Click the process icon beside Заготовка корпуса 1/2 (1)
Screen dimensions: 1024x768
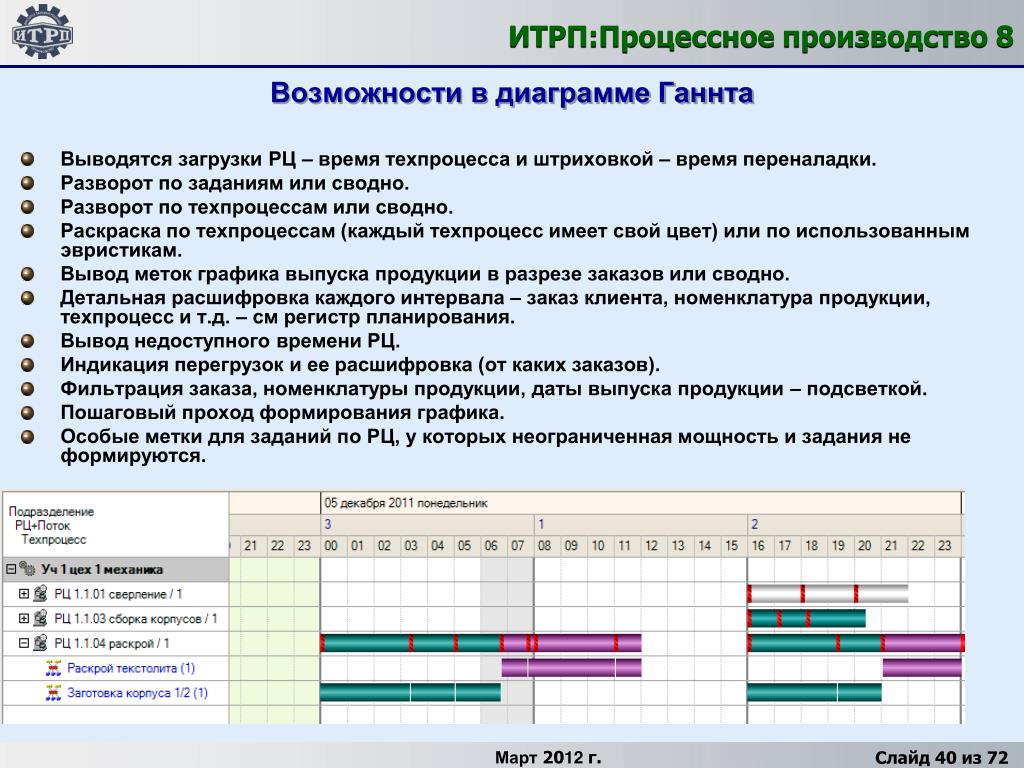54,693
